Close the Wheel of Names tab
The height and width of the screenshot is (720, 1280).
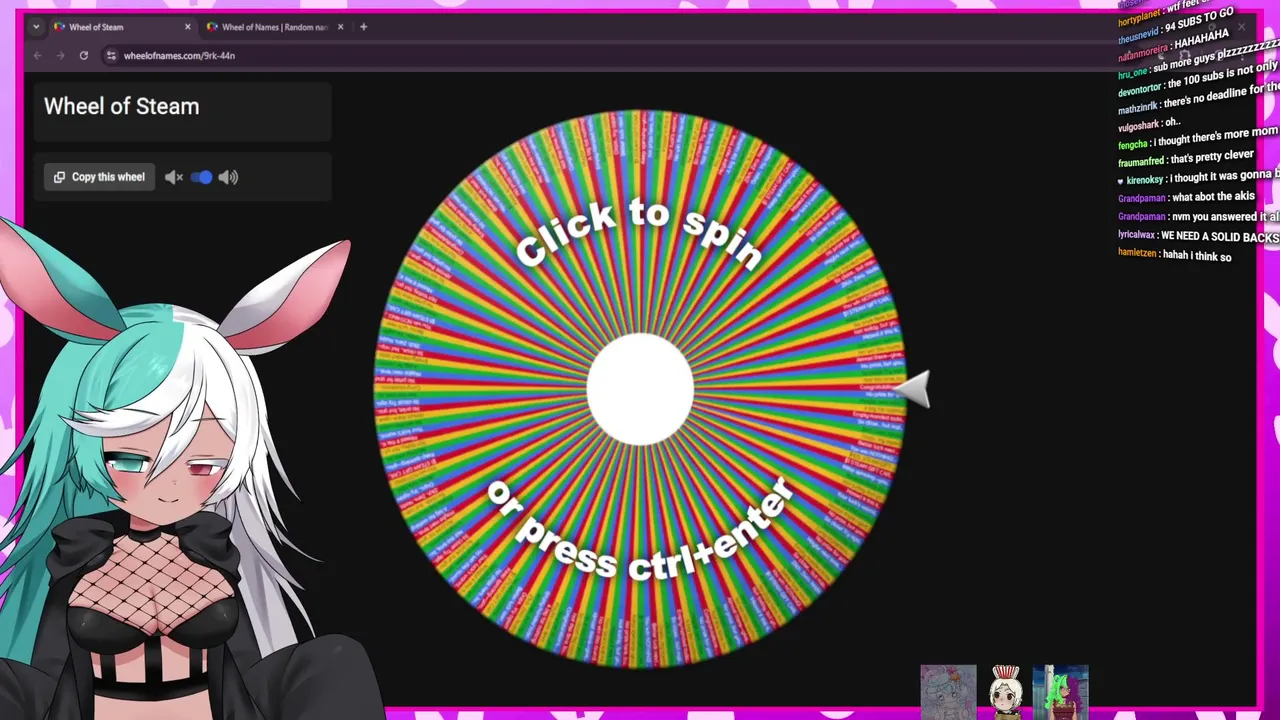click(340, 27)
